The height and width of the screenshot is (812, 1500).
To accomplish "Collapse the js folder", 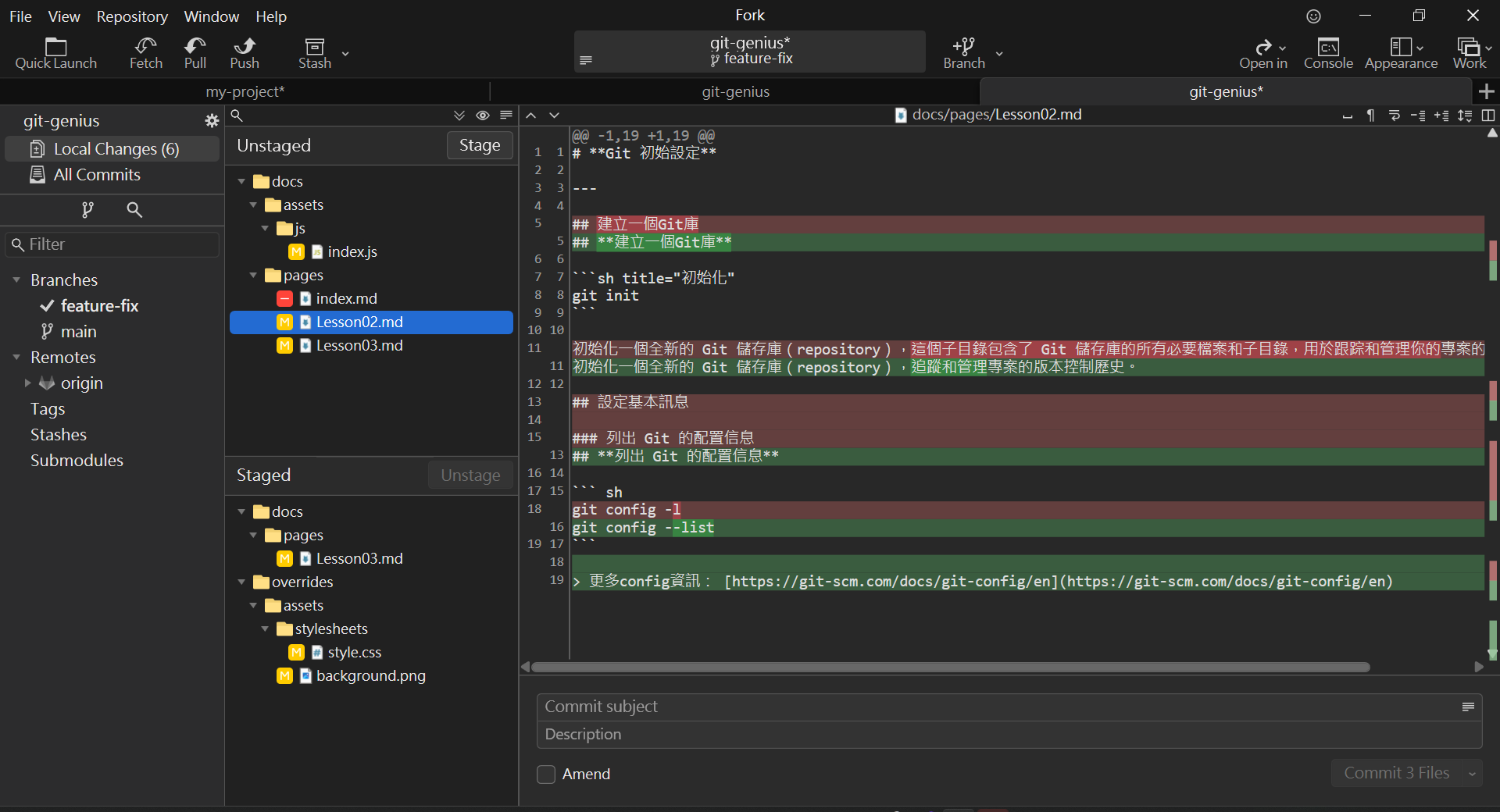I will (265, 228).
